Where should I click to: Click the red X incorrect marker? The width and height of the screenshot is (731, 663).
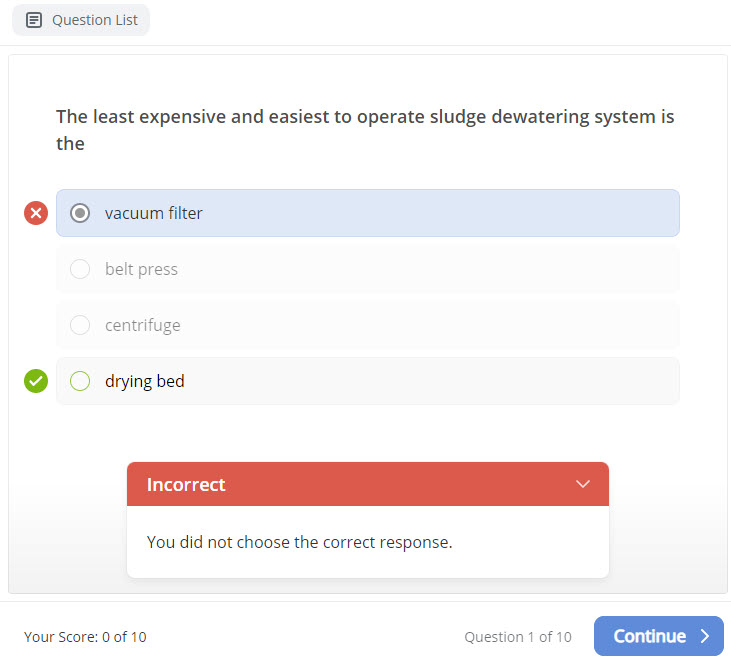tap(36, 213)
